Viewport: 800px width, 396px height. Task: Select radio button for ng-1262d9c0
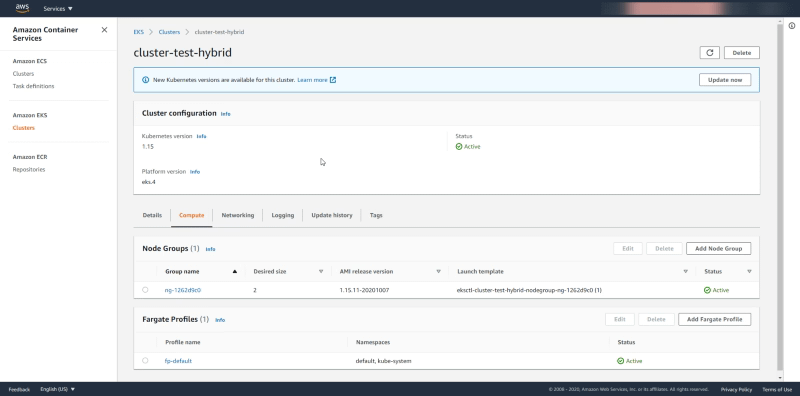click(145, 290)
